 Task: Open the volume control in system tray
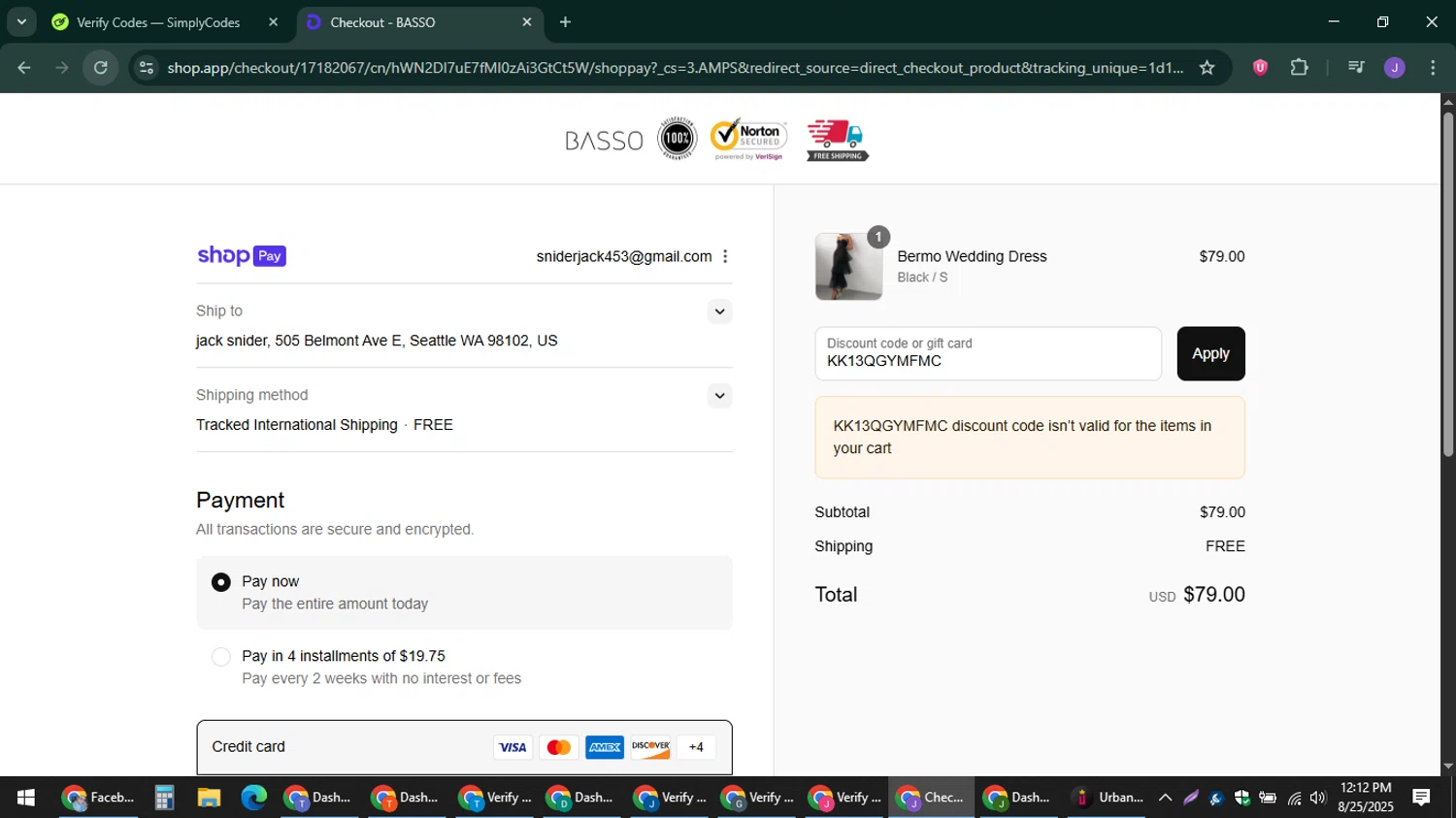tap(1318, 798)
